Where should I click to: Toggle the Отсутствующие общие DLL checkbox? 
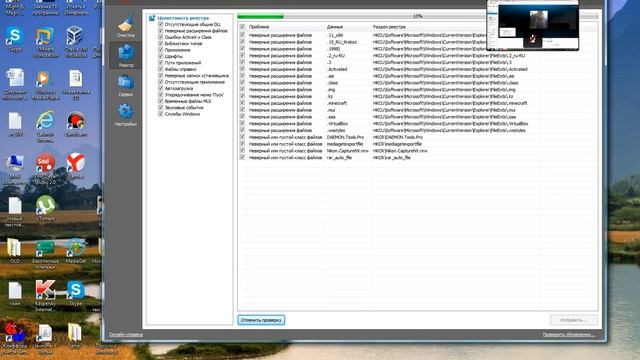pyautogui.click(x=161, y=24)
